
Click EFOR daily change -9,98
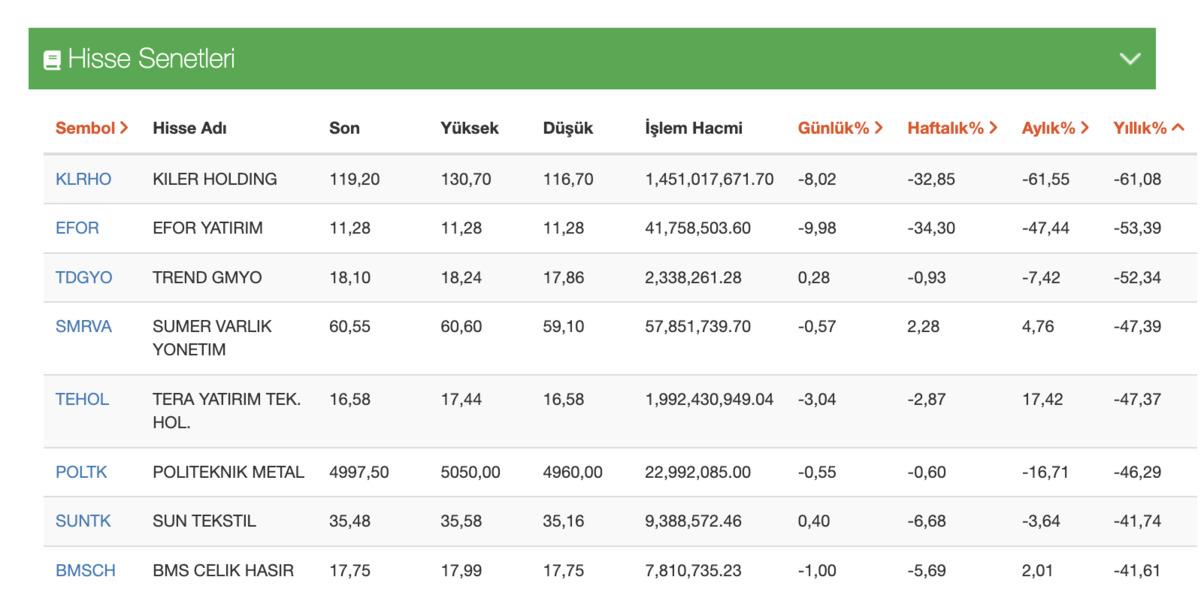(817, 228)
